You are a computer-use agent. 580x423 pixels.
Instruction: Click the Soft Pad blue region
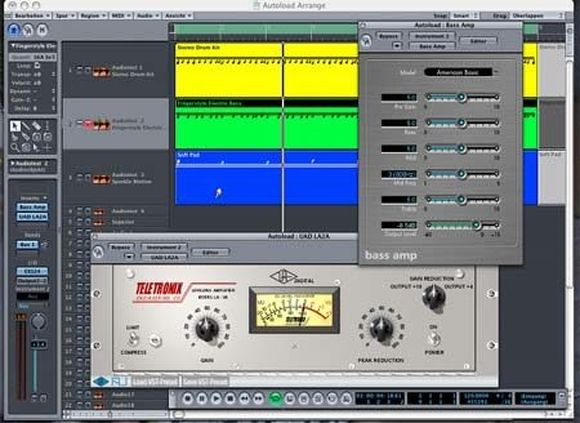(266, 177)
